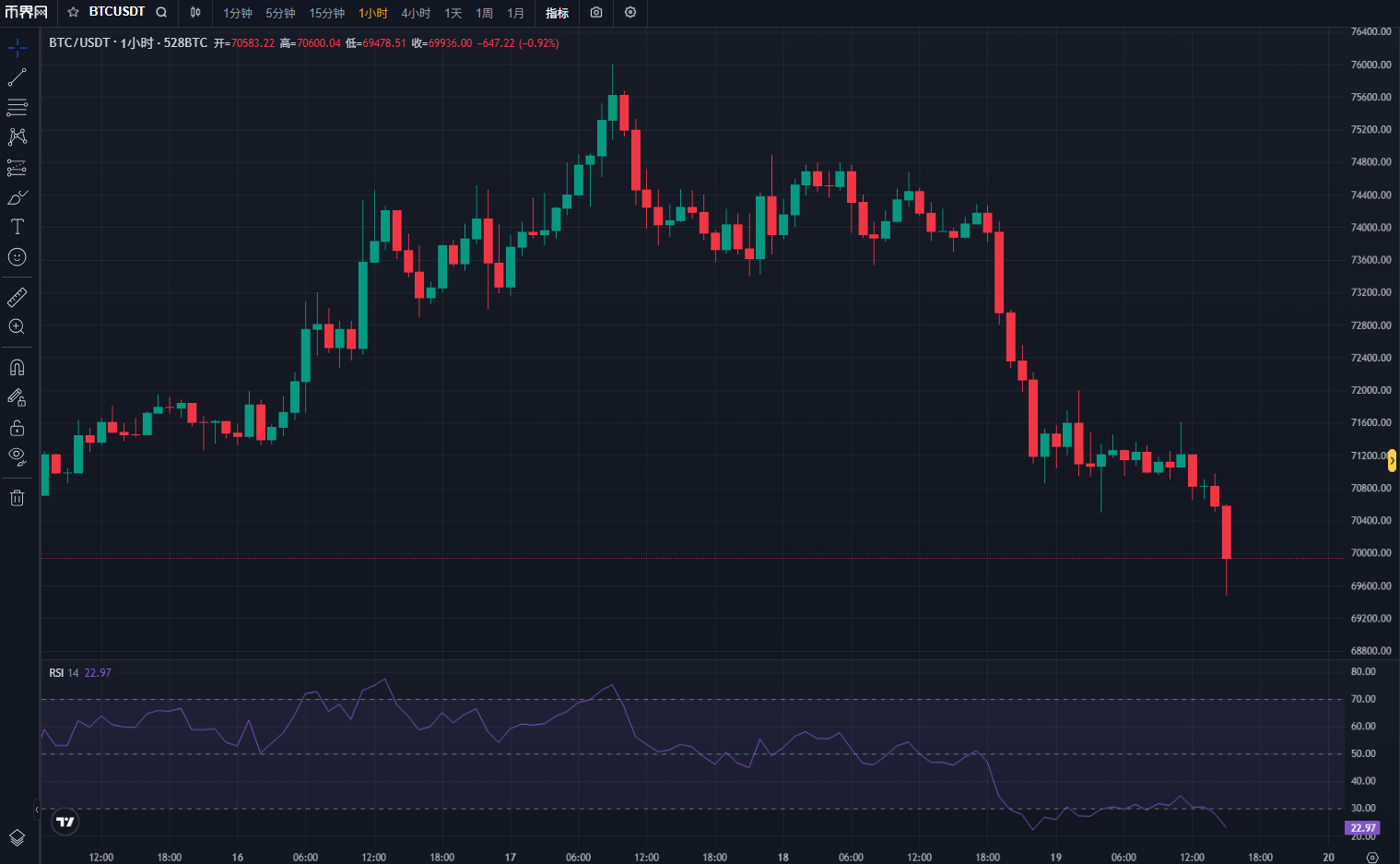Screen dimensions: 1400x864
Task: Open the forecasting and measurement tool
Action: [18, 167]
